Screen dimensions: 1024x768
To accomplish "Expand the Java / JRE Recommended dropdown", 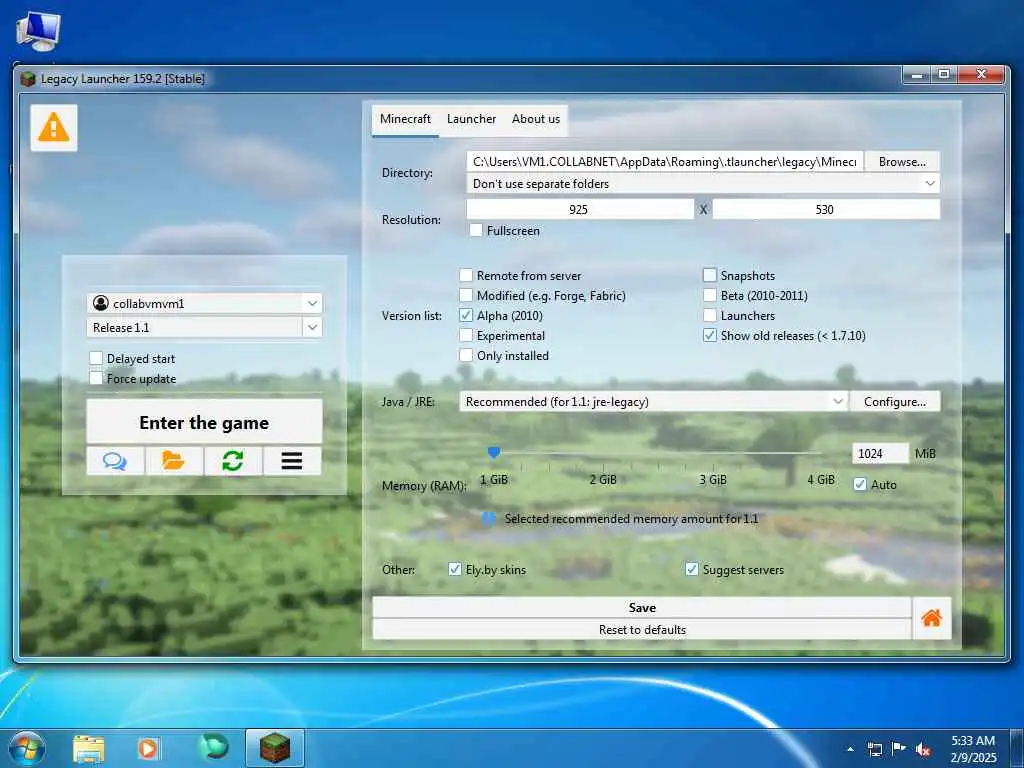I will [653, 402].
